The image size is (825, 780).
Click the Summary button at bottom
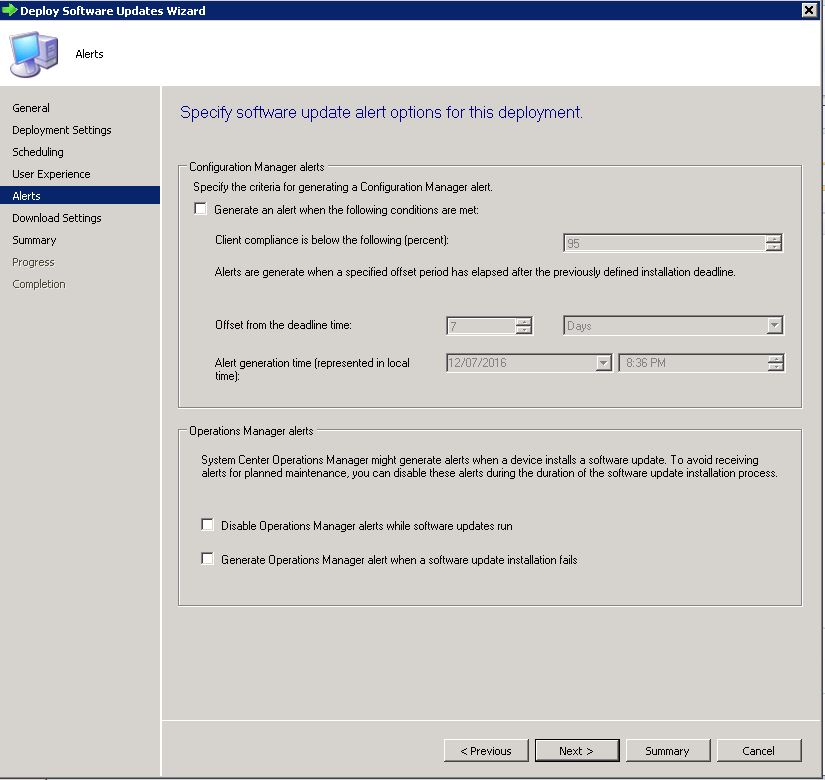pos(668,751)
